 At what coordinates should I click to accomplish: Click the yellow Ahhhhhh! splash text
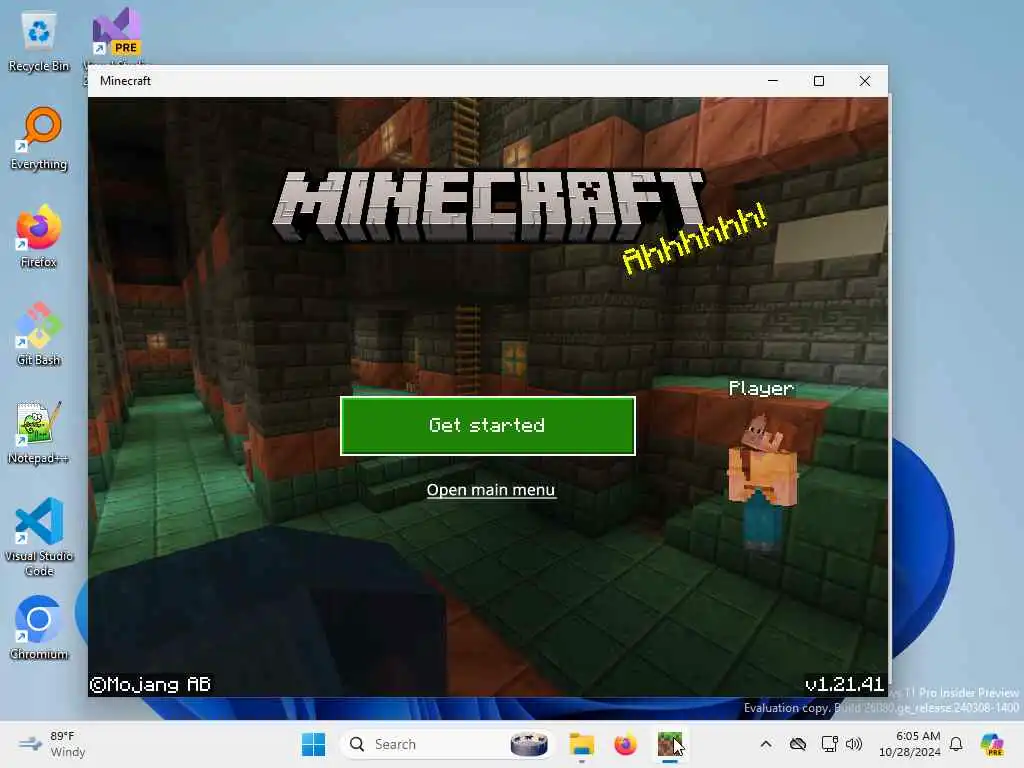(694, 238)
